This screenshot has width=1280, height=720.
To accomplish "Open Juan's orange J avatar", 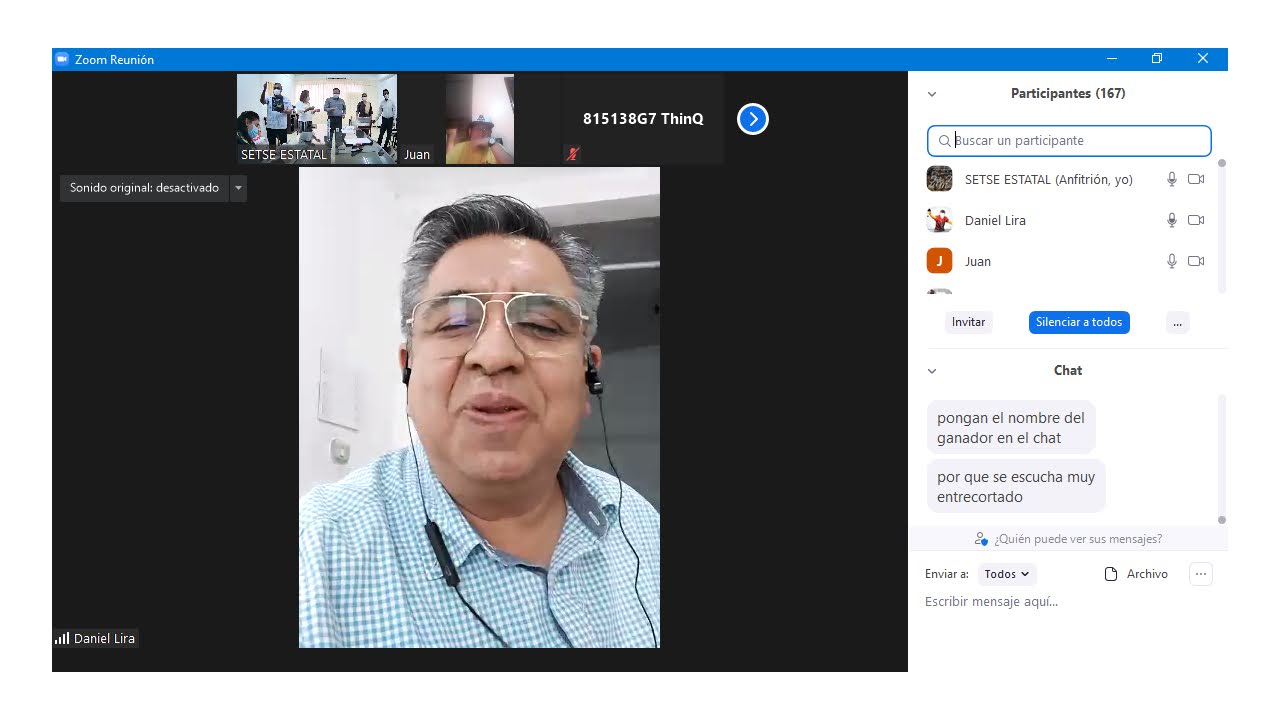I will pyautogui.click(x=939, y=261).
